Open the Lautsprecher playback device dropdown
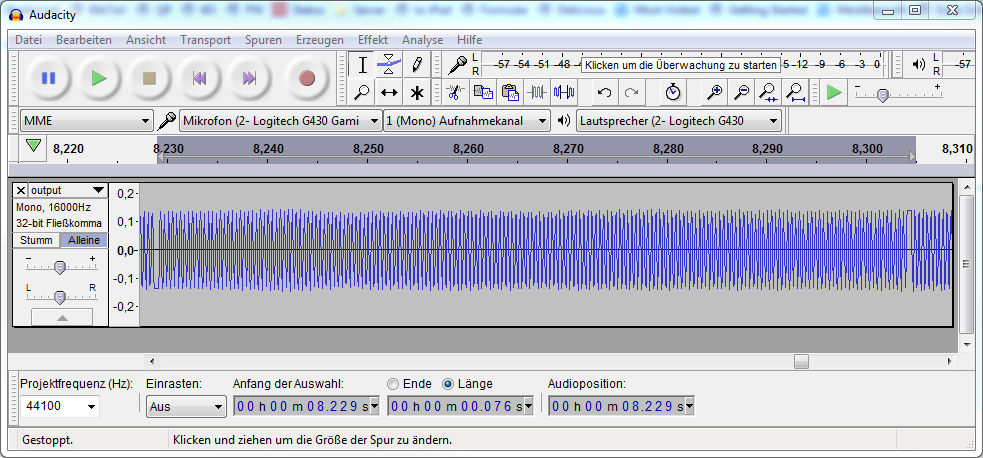Image resolution: width=983 pixels, height=458 pixels. [679, 120]
